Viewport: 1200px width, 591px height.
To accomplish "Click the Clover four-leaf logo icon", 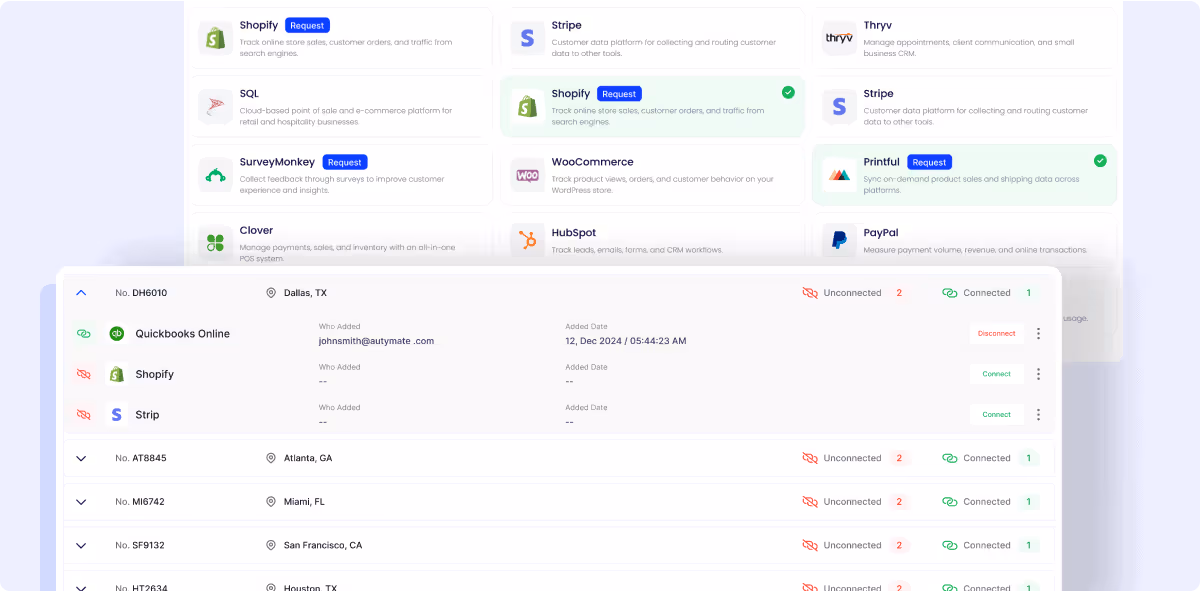I will pyautogui.click(x=215, y=243).
